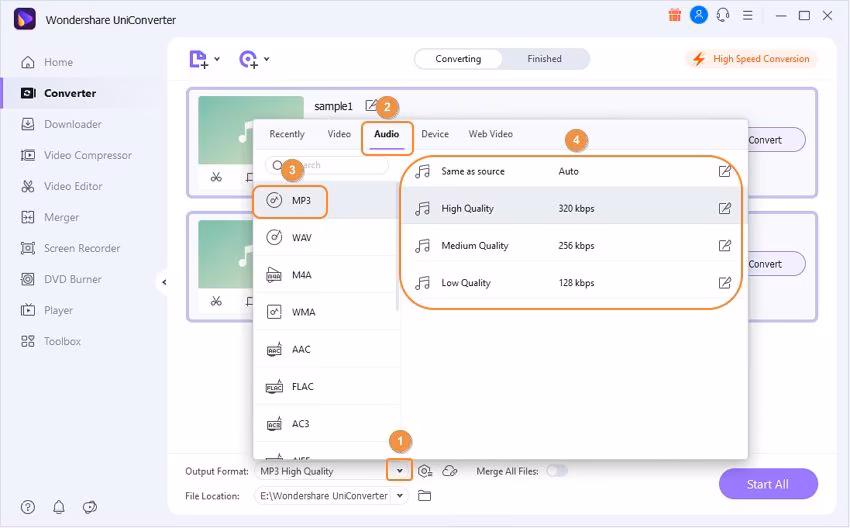Open the Recently format tab
This screenshot has height=528, width=850.
[287, 134]
